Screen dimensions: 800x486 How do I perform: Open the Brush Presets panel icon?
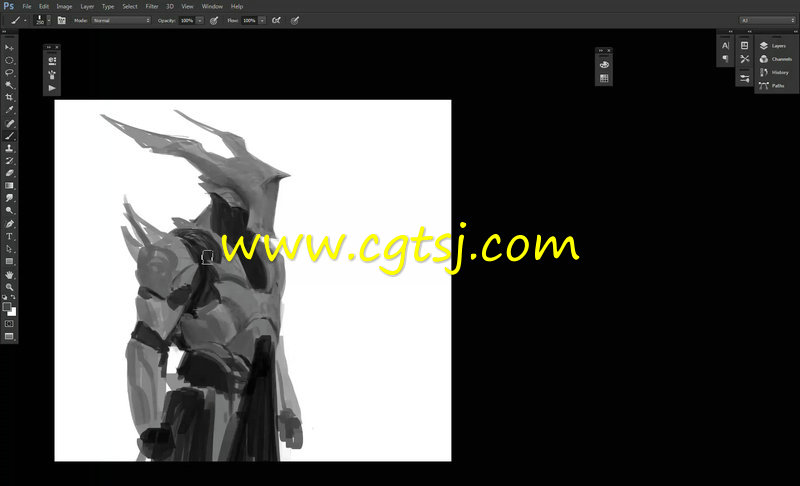(52, 74)
